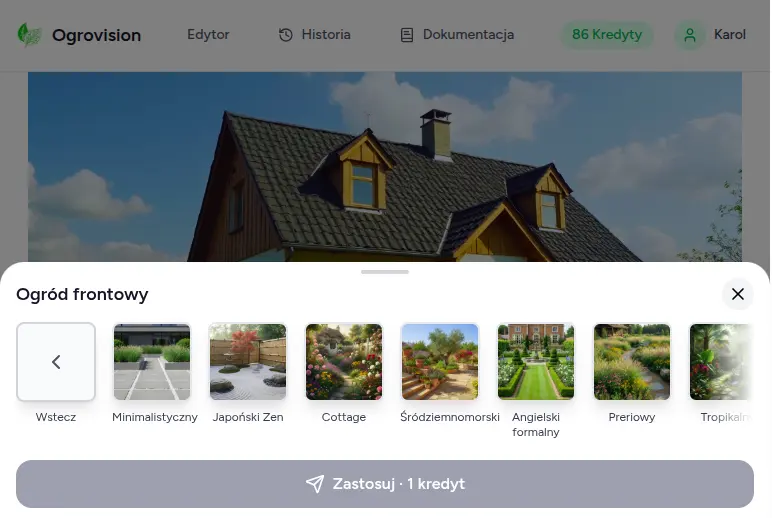Click the paper plane send icon
772x518 pixels.
coord(315,484)
